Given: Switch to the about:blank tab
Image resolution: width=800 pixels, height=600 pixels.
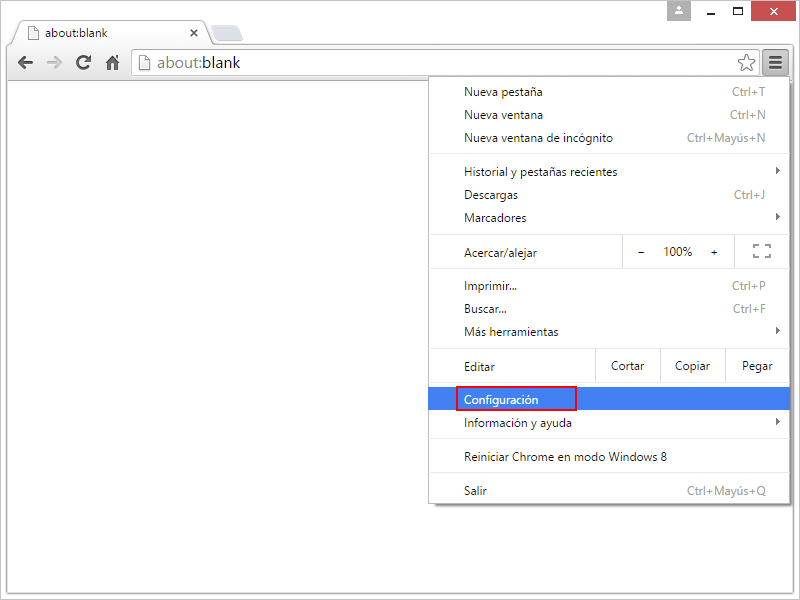Looking at the screenshot, I should [110, 31].
